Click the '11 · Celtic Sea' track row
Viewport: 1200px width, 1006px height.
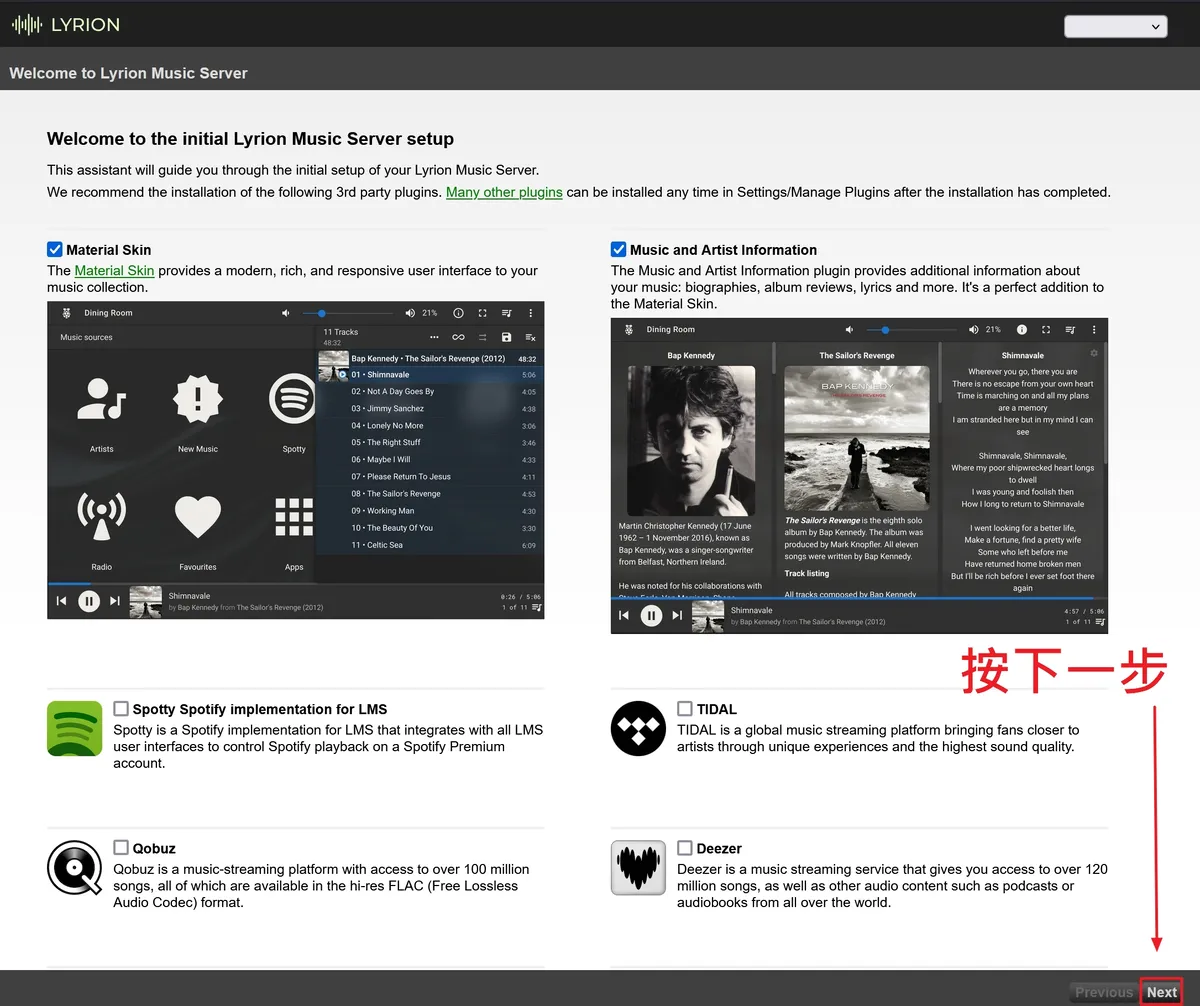(x=430, y=545)
